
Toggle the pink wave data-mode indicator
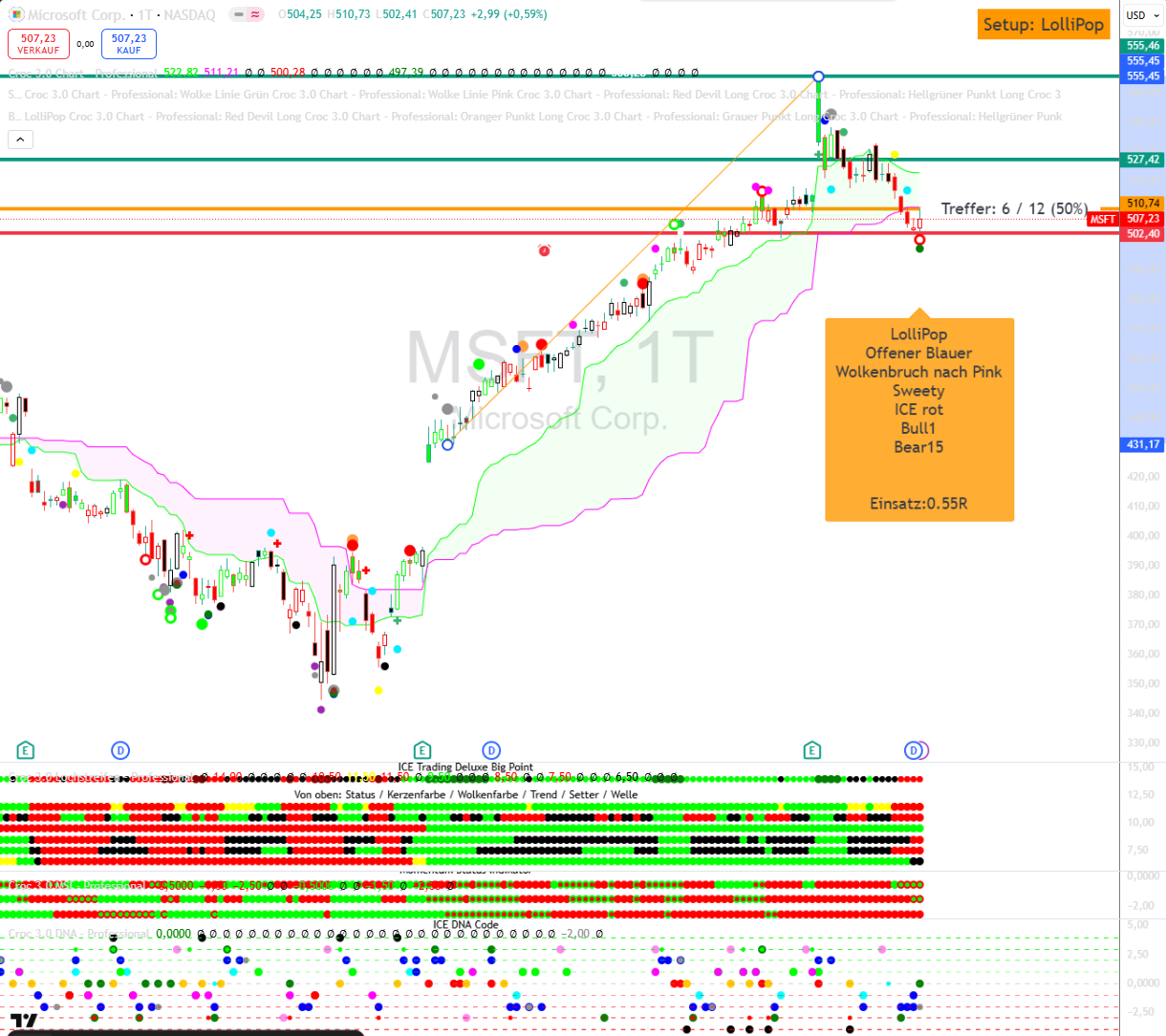pyautogui.click(x=256, y=15)
